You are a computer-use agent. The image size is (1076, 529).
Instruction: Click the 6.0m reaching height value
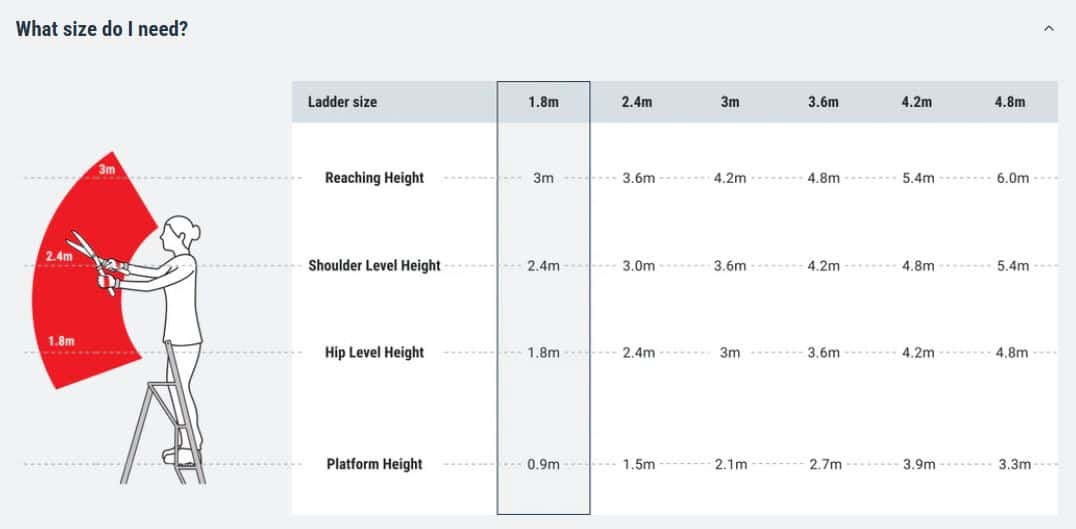click(x=1012, y=178)
